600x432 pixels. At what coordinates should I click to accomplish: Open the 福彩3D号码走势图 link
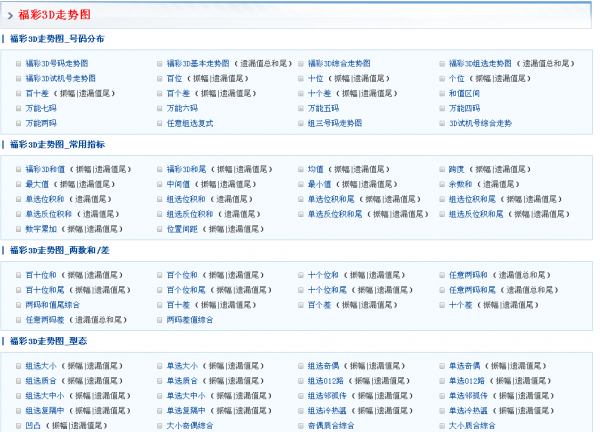pyautogui.click(x=57, y=64)
